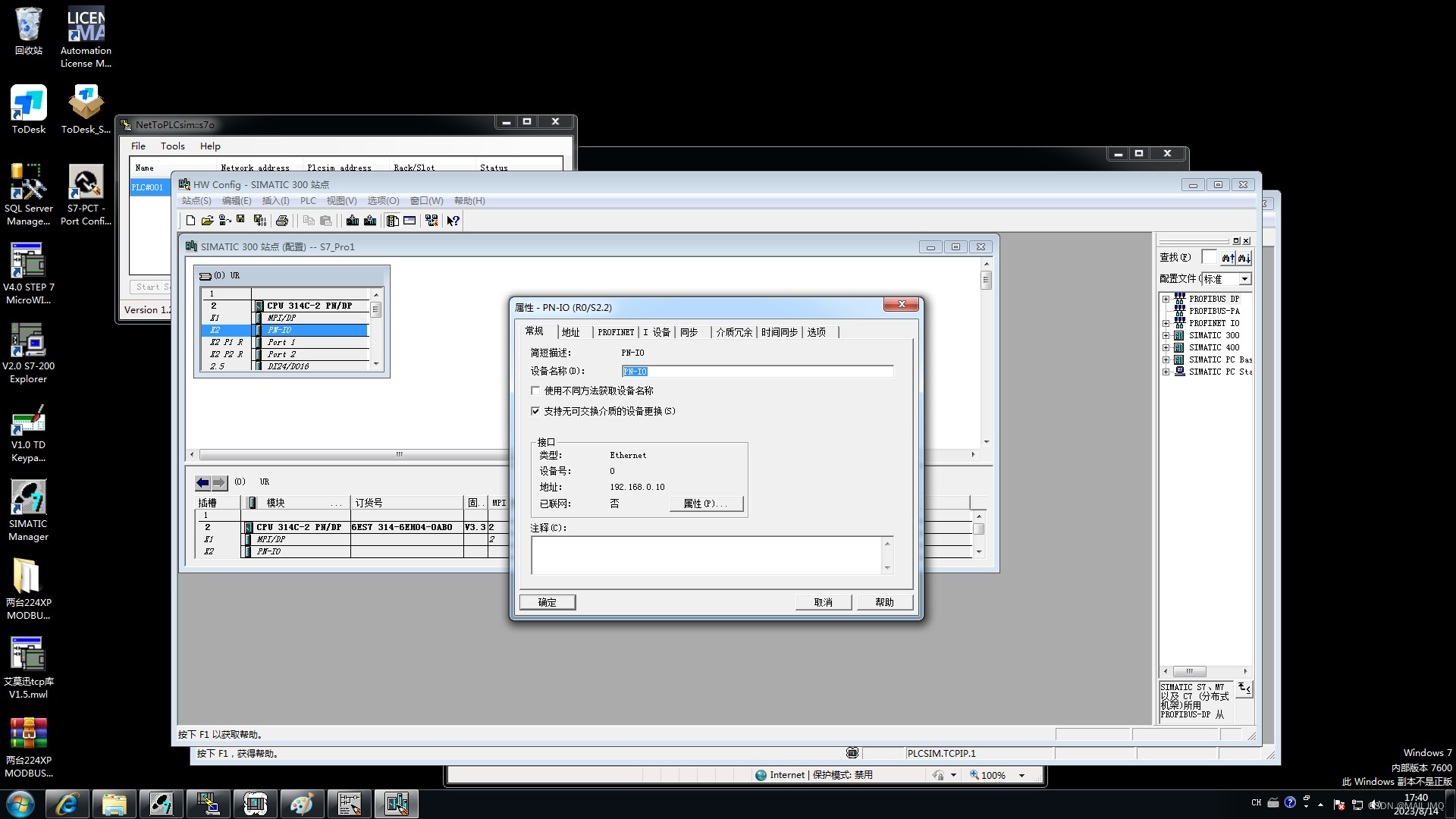
Task: Open the S7-200 Explorer desktop icon
Action: tap(28, 353)
